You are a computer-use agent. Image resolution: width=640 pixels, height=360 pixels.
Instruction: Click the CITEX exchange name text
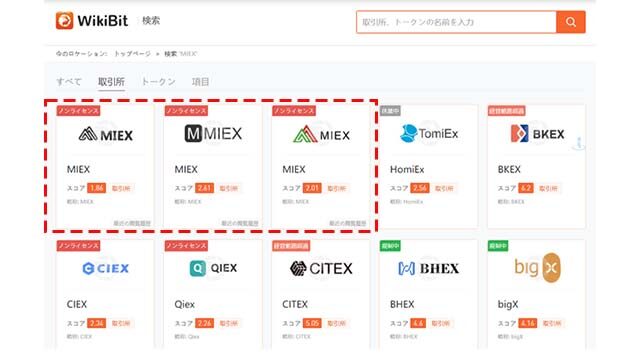pos(295,304)
